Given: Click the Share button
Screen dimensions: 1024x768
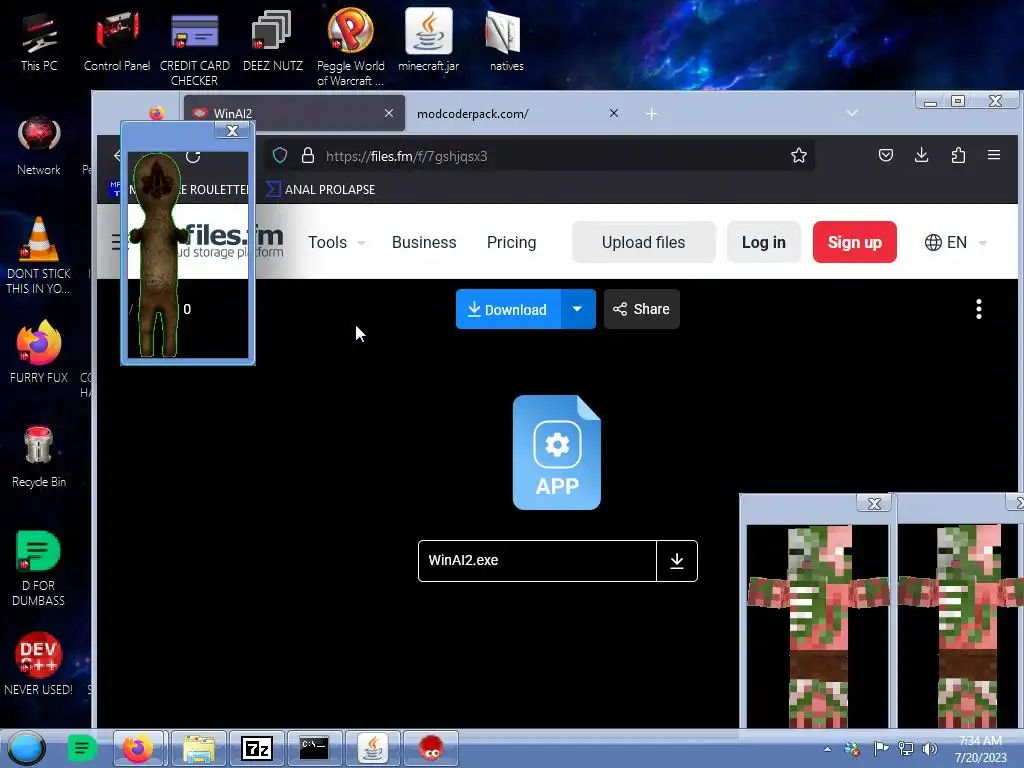Looking at the screenshot, I should tap(641, 309).
